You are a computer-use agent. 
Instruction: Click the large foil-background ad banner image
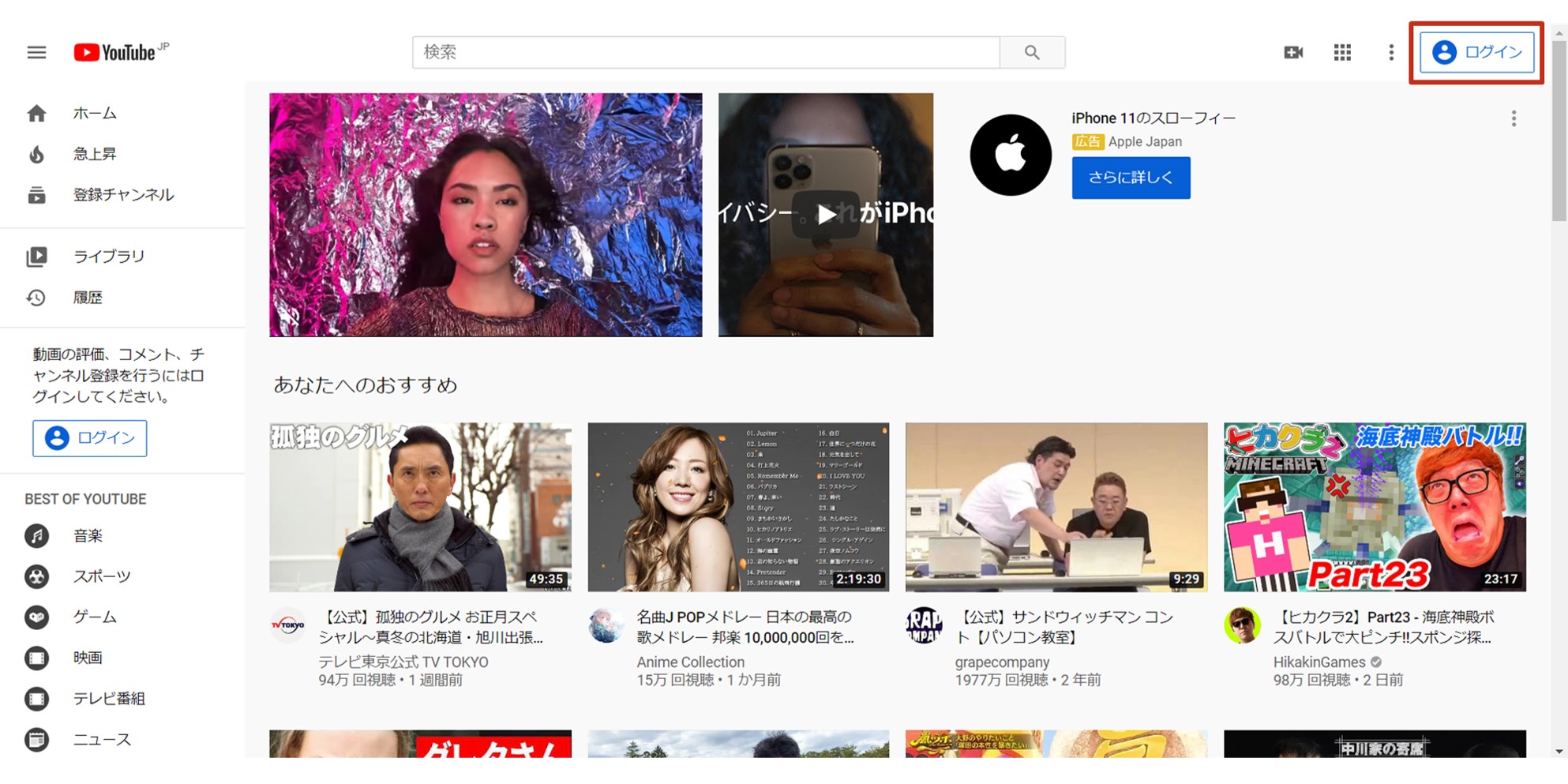point(486,215)
